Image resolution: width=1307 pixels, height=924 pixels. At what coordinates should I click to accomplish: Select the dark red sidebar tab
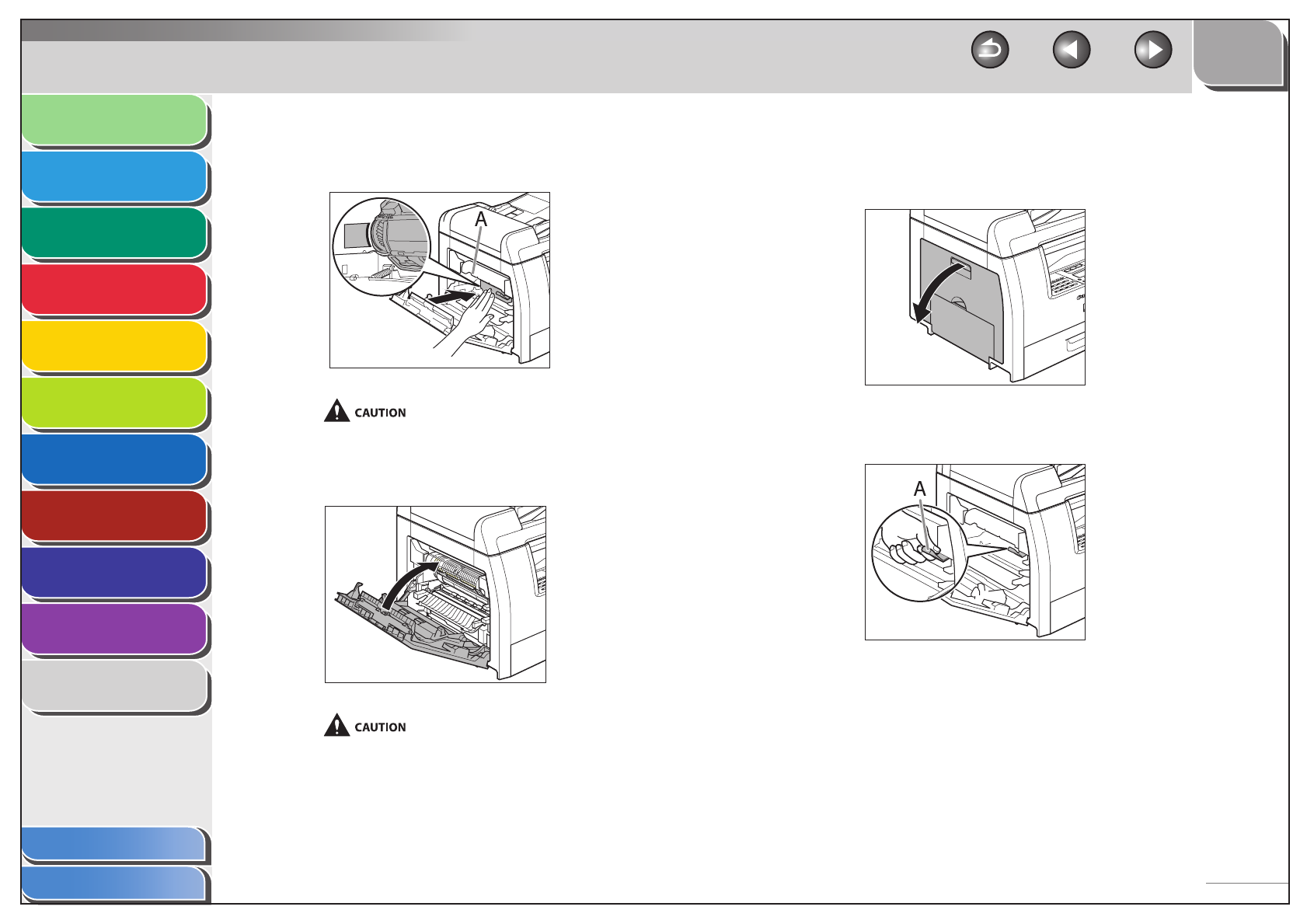coord(115,516)
